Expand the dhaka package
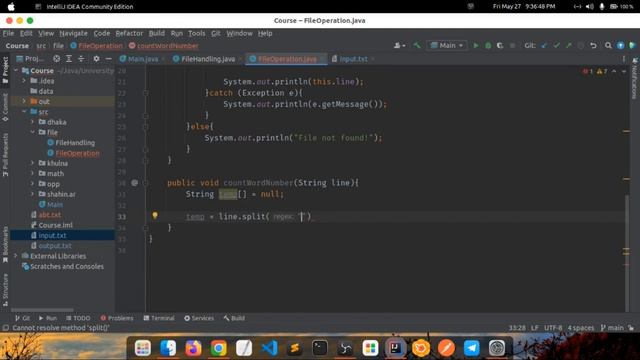 pos(32,122)
